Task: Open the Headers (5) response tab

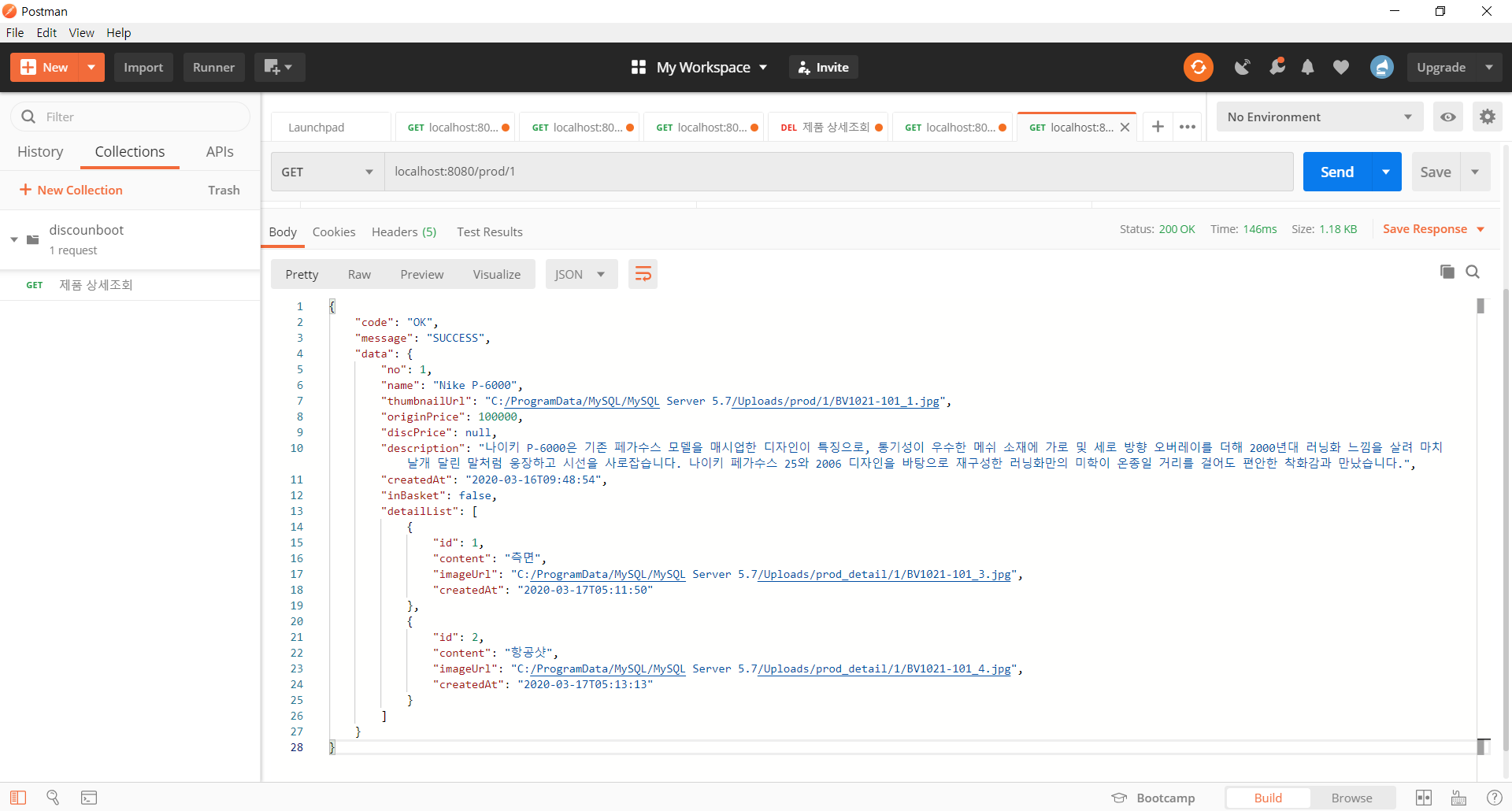Action: (404, 232)
